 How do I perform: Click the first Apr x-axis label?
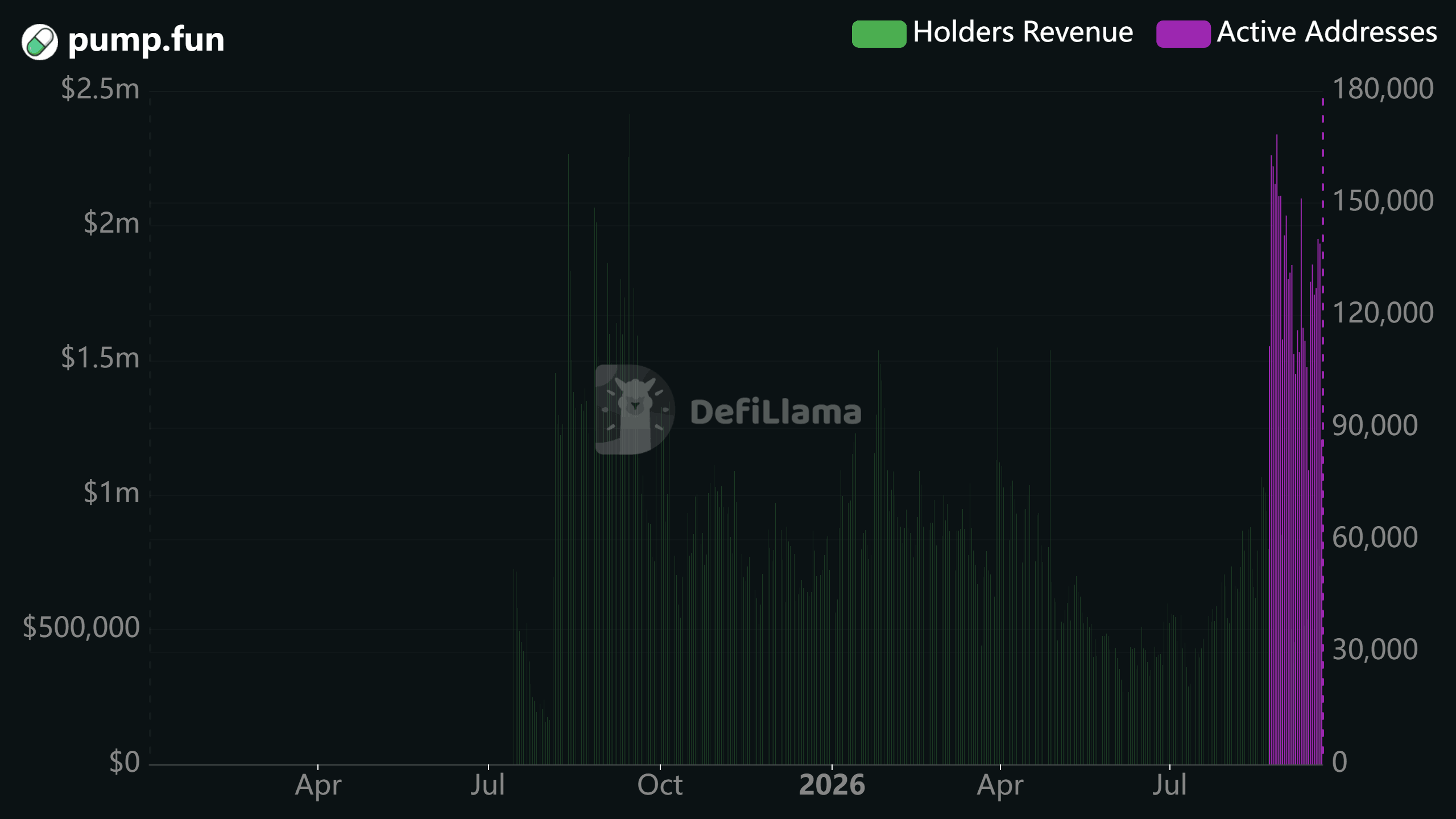point(318,787)
